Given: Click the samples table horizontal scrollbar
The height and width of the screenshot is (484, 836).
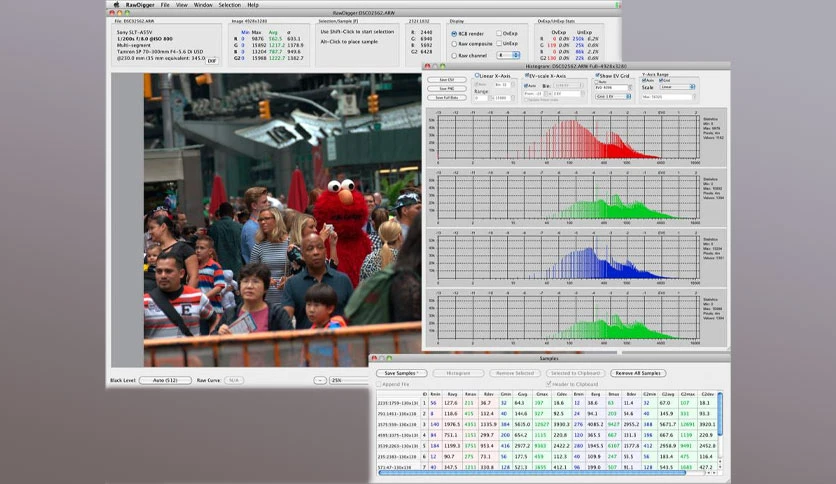Looking at the screenshot, I should pyautogui.click(x=532, y=472).
